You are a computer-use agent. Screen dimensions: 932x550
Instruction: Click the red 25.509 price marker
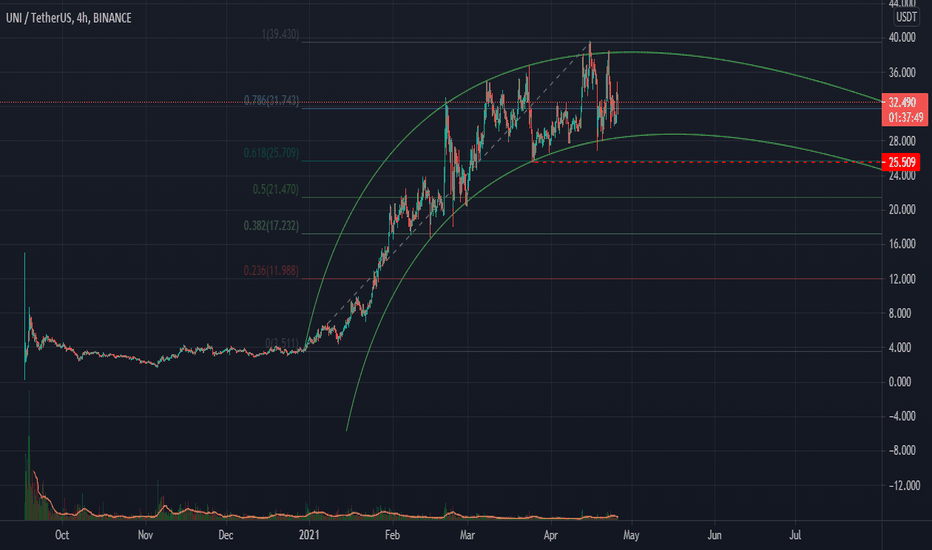click(x=901, y=162)
